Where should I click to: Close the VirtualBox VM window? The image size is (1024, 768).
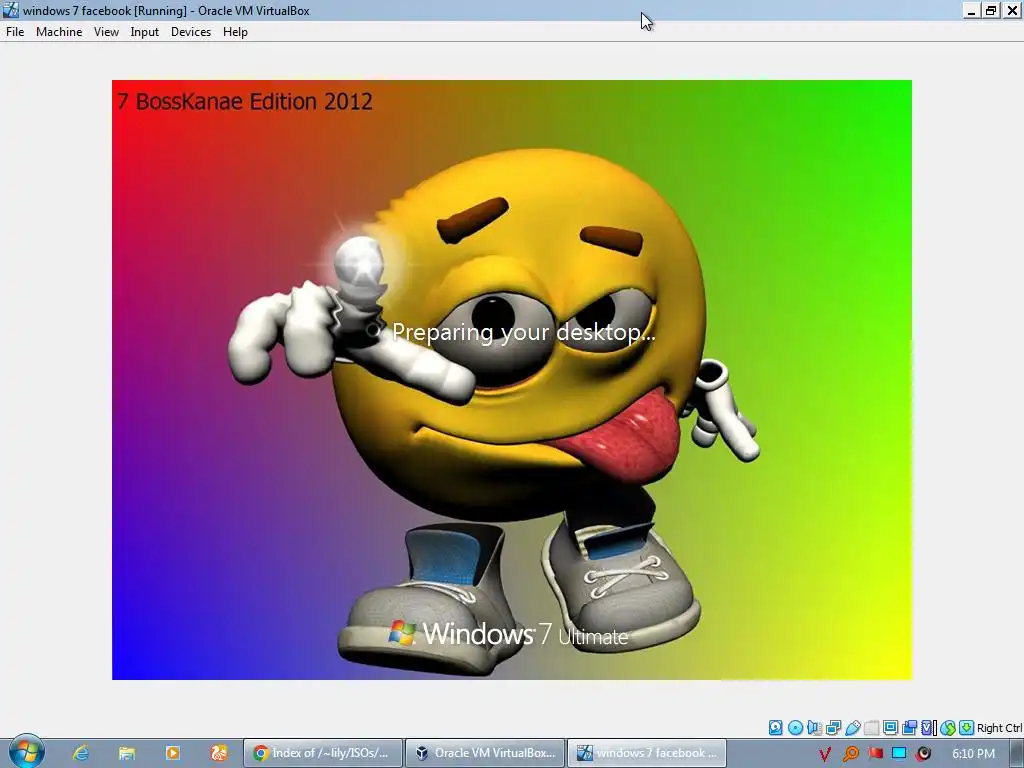coord(1012,10)
